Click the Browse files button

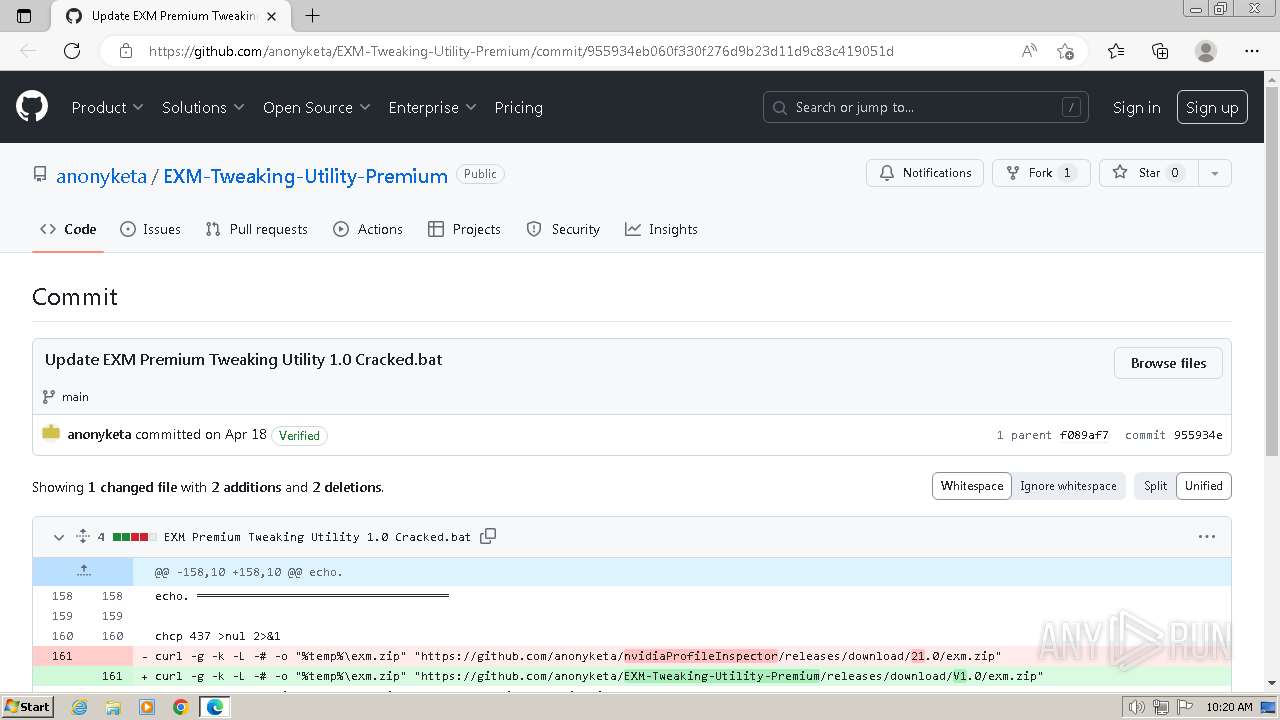coord(1168,363)
